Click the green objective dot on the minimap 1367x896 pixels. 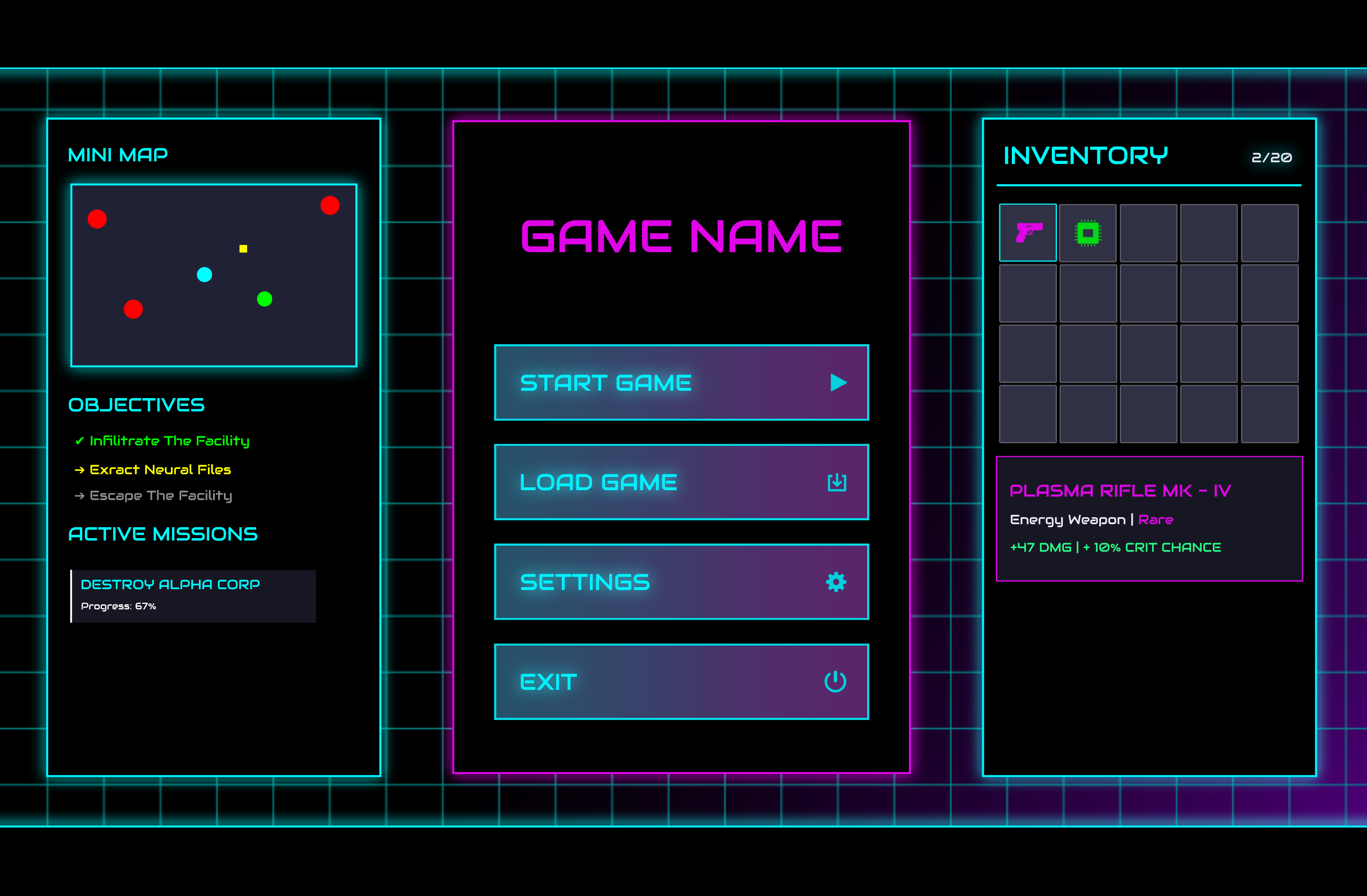coord(264,299)
